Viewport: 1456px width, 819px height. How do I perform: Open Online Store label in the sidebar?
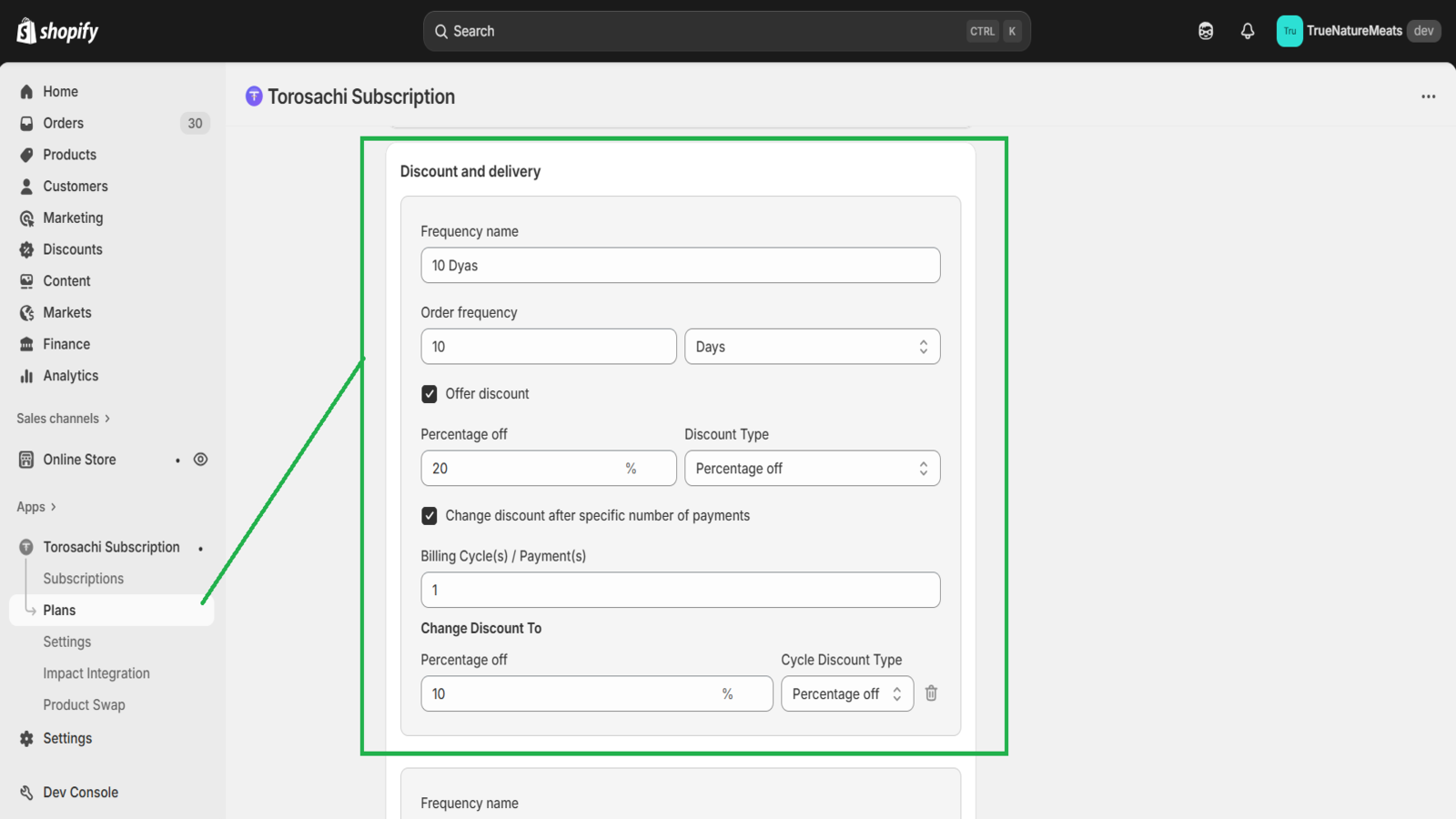click(x=79, y=460)
